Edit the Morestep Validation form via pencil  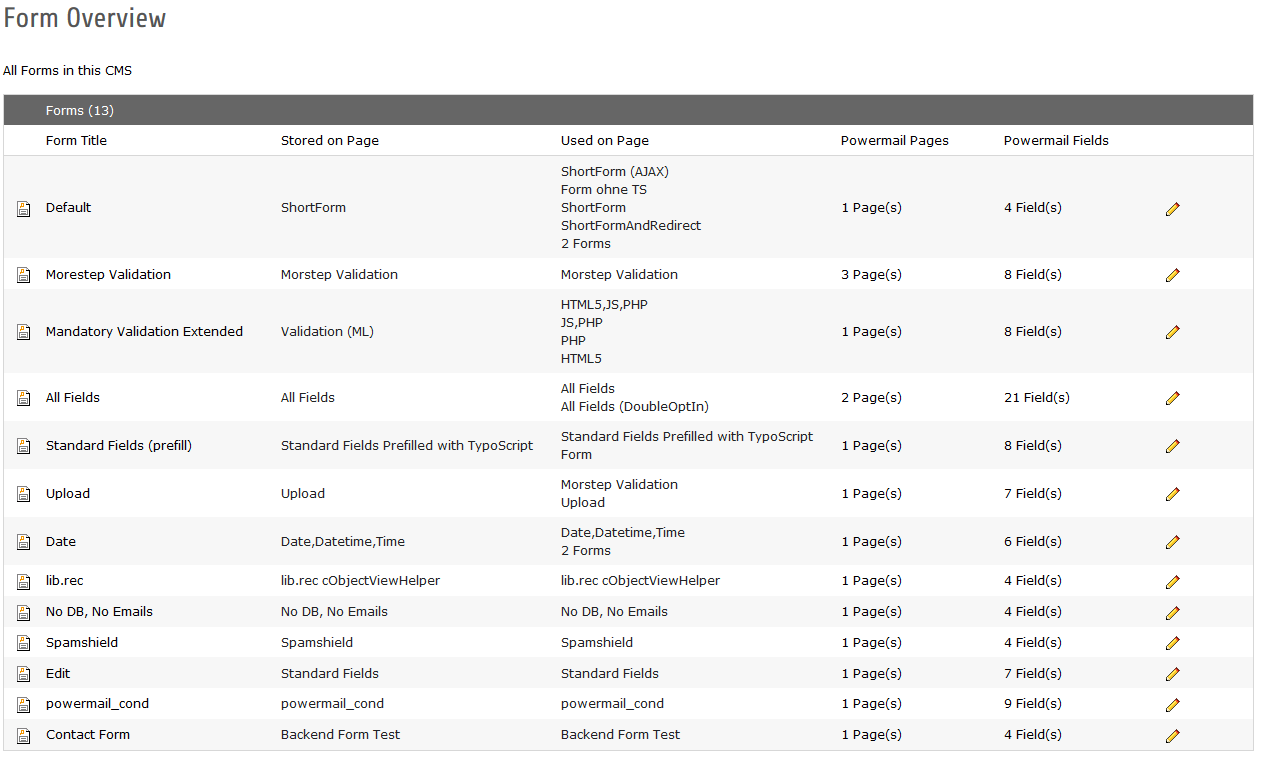click(1173, 275)
